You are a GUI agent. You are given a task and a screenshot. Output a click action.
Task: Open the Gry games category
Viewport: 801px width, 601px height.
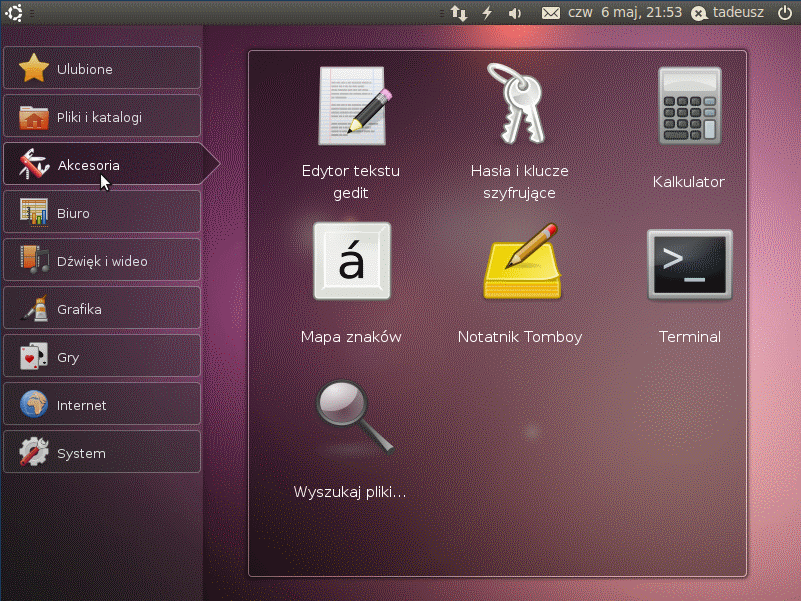point(102,357)
